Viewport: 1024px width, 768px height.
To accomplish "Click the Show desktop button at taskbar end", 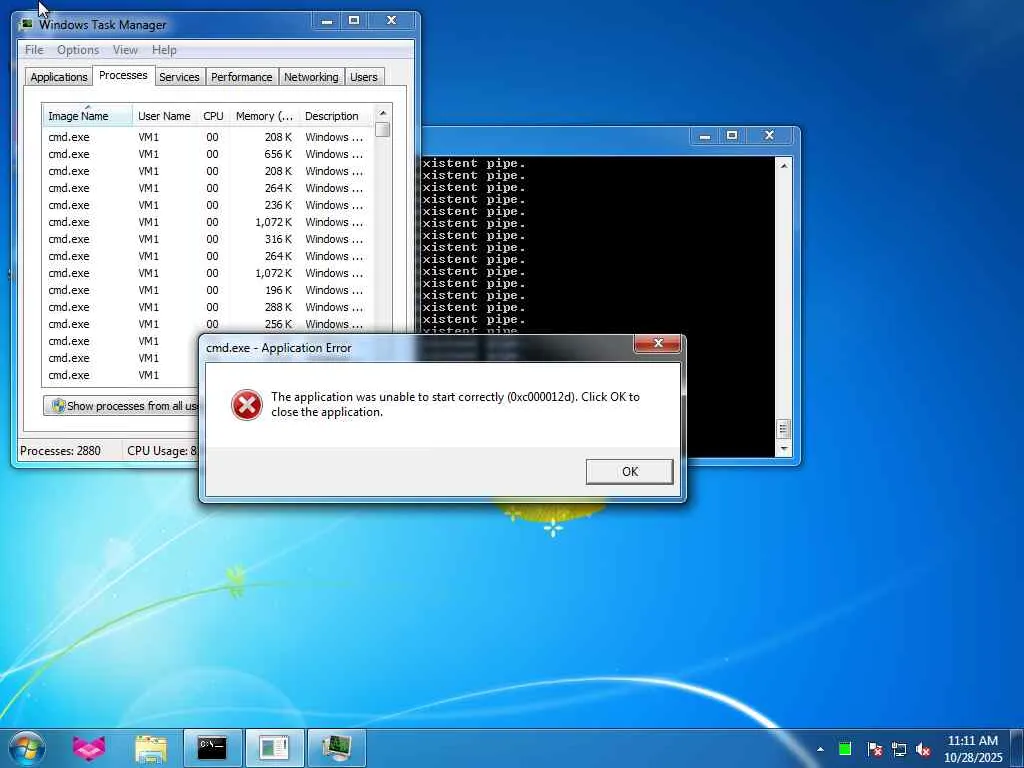I will click(1016, 748).
